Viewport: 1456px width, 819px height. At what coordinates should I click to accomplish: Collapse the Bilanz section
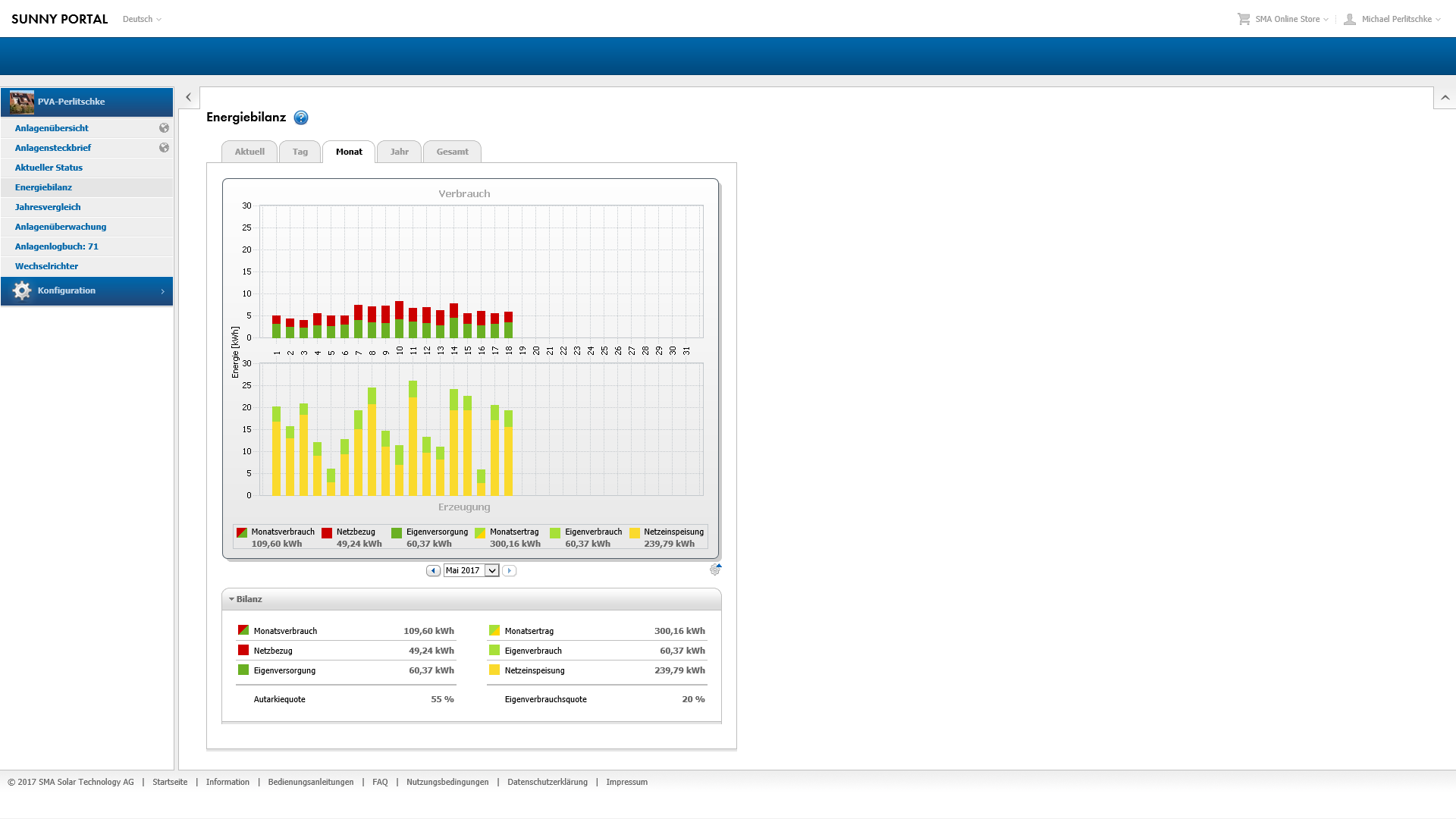[x=232, y=599]
